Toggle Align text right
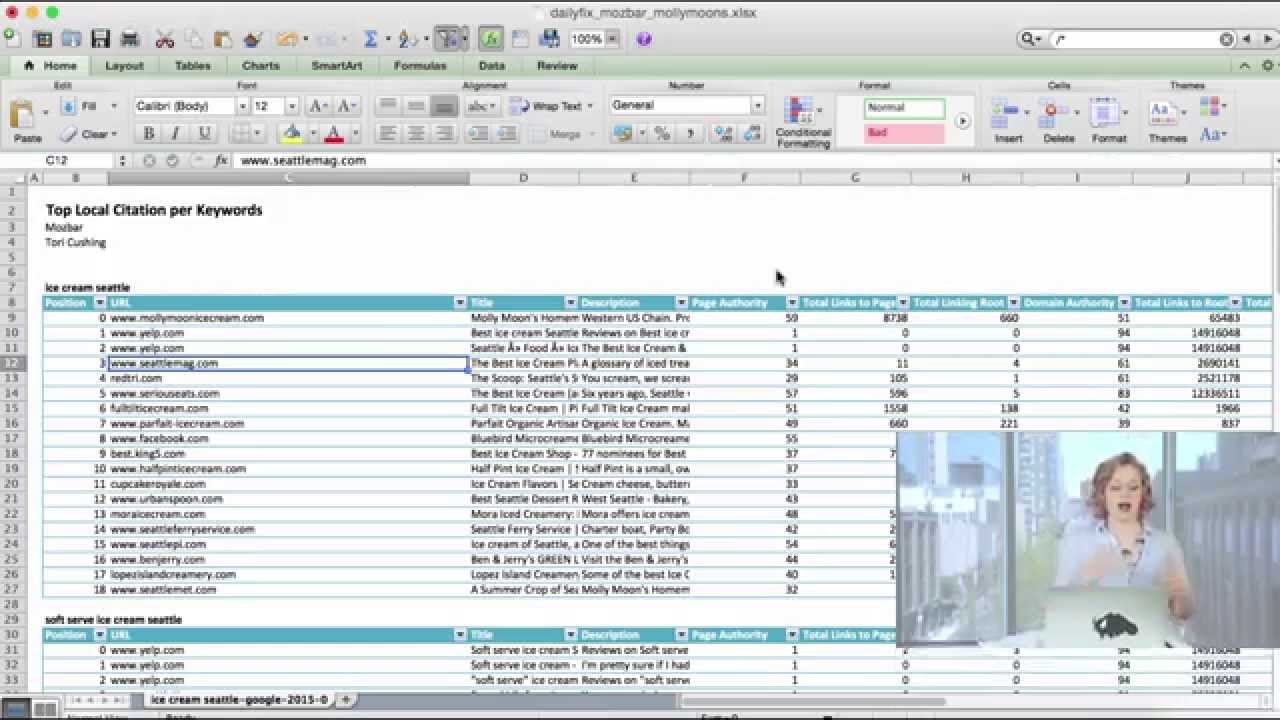The height and width of the screenshot is (720, 1280). (x=444, y=133)
